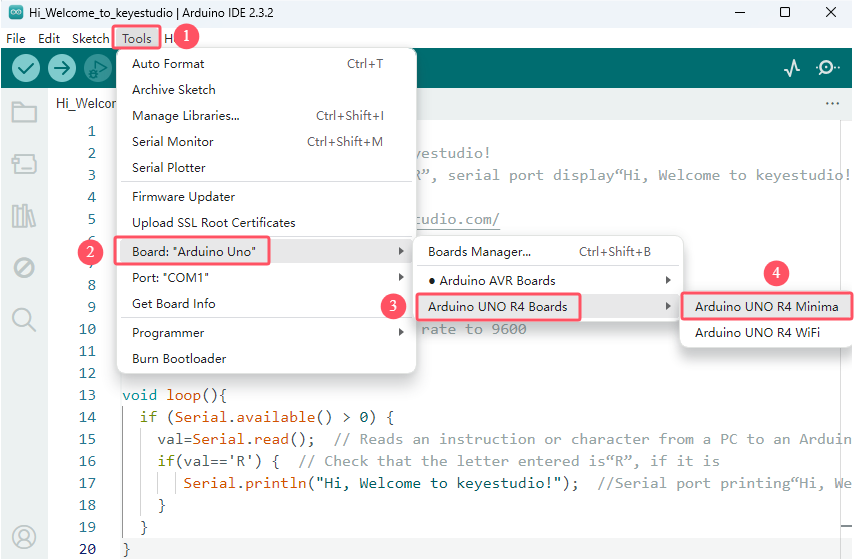Open the Library Manager sidebar icon
This screenshot has width=855, height=560.
coord(24,216)
